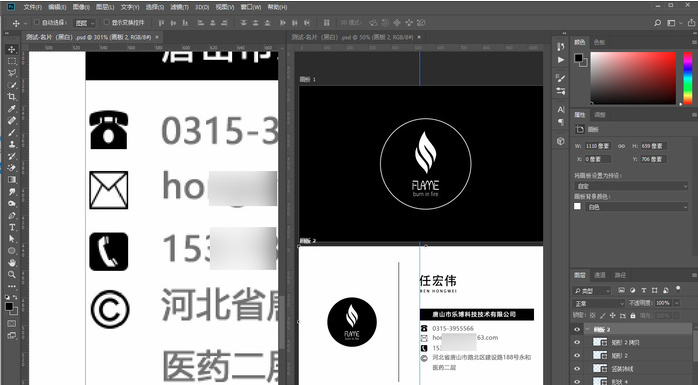Viewport: 698px width, 385px height.
Task: Open the History panel icon
Action: click(x=560, y=47)
